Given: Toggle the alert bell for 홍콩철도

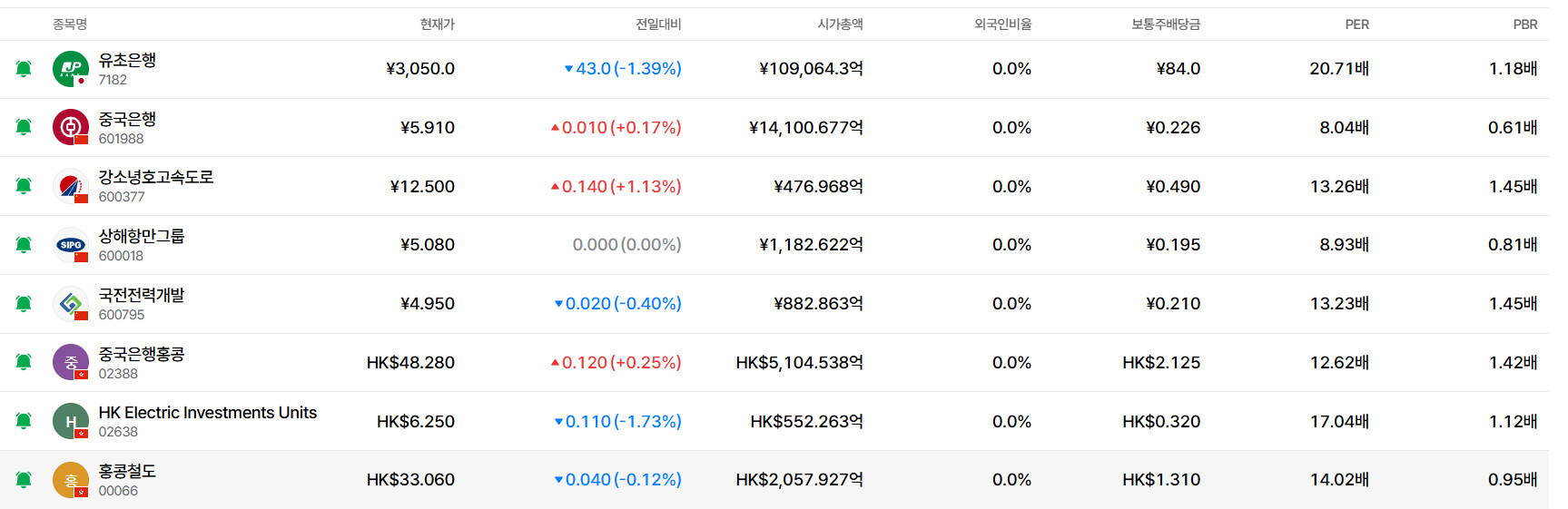Looking at the screenshot, I should point(24,479).
